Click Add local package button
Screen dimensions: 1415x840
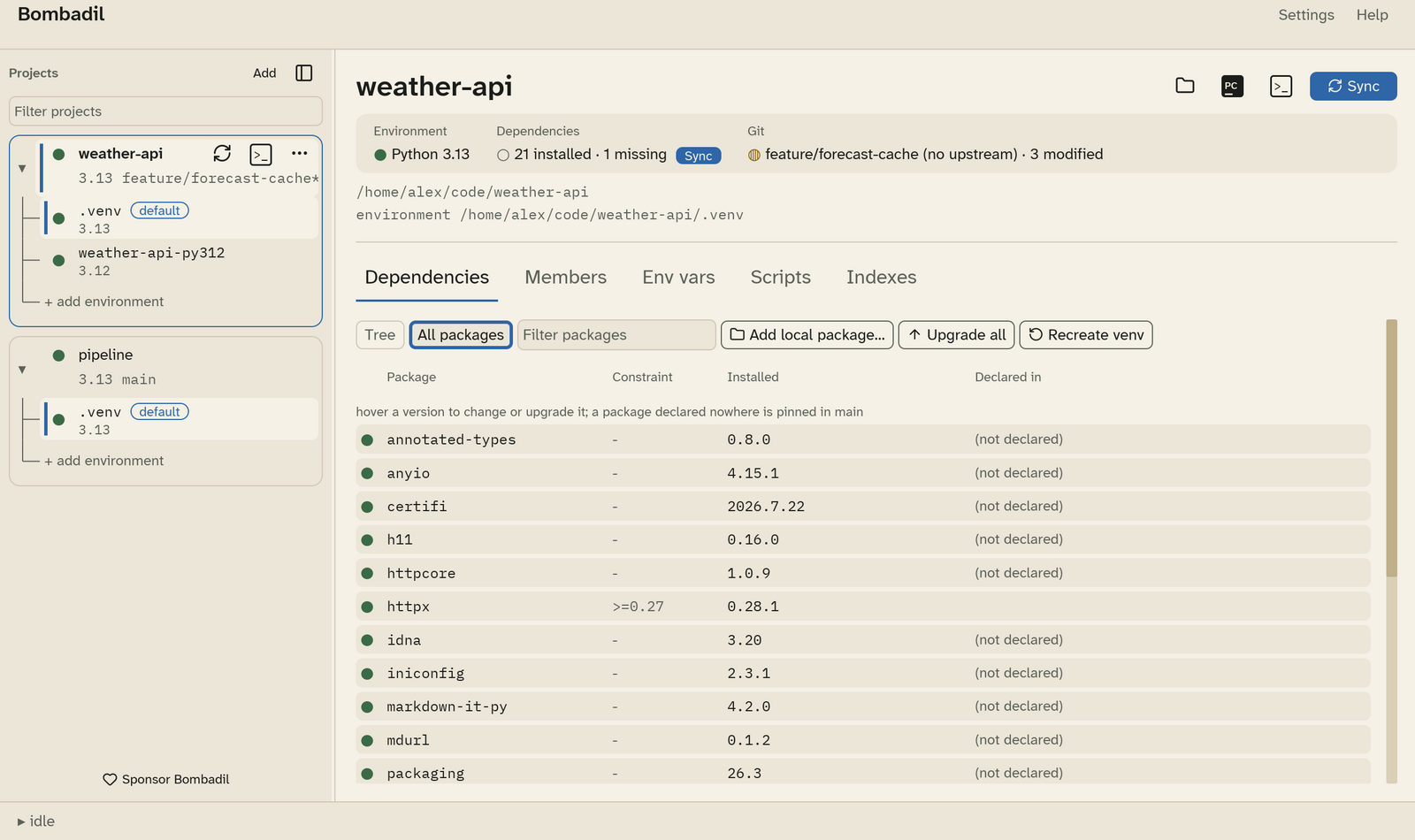807,334
